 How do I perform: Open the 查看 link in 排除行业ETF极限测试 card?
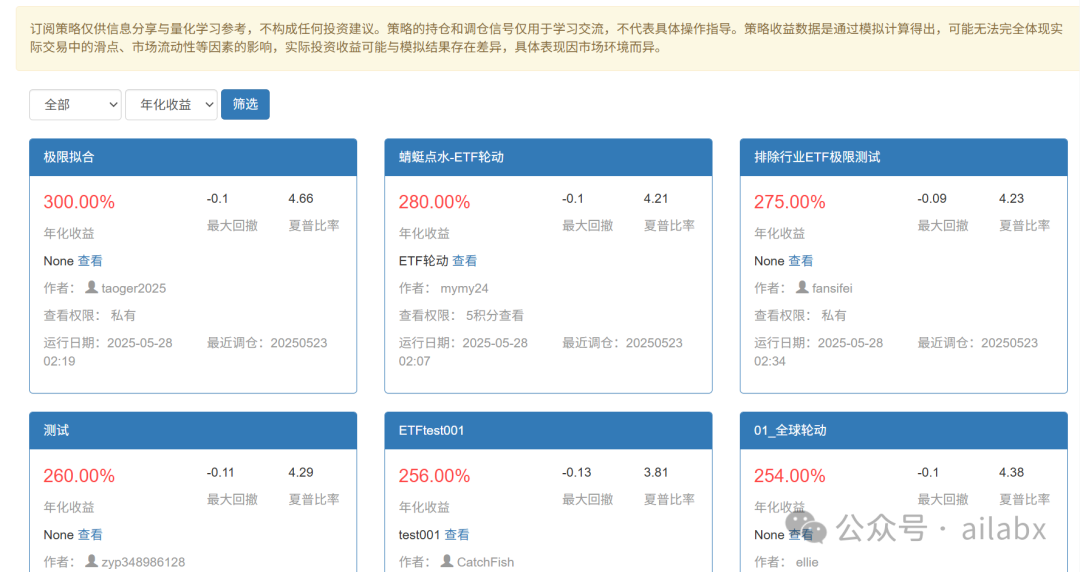click(x=801, y=261)
